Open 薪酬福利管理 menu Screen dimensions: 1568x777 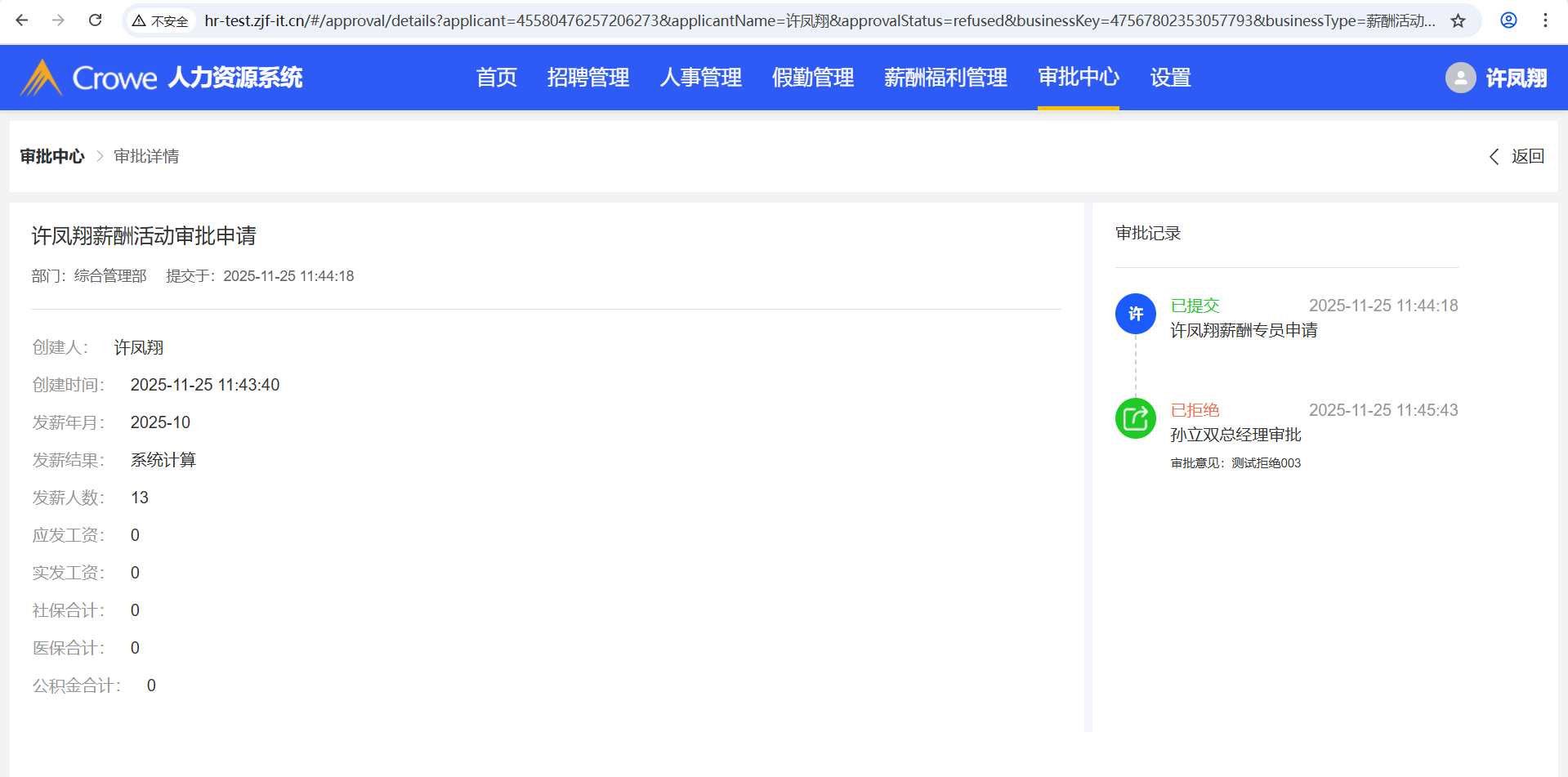point(945,78)
